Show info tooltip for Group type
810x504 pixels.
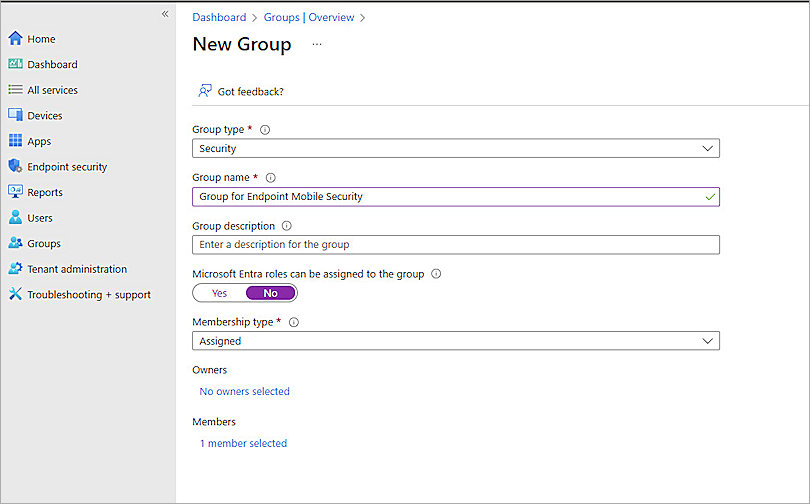(x=265, y=130)
